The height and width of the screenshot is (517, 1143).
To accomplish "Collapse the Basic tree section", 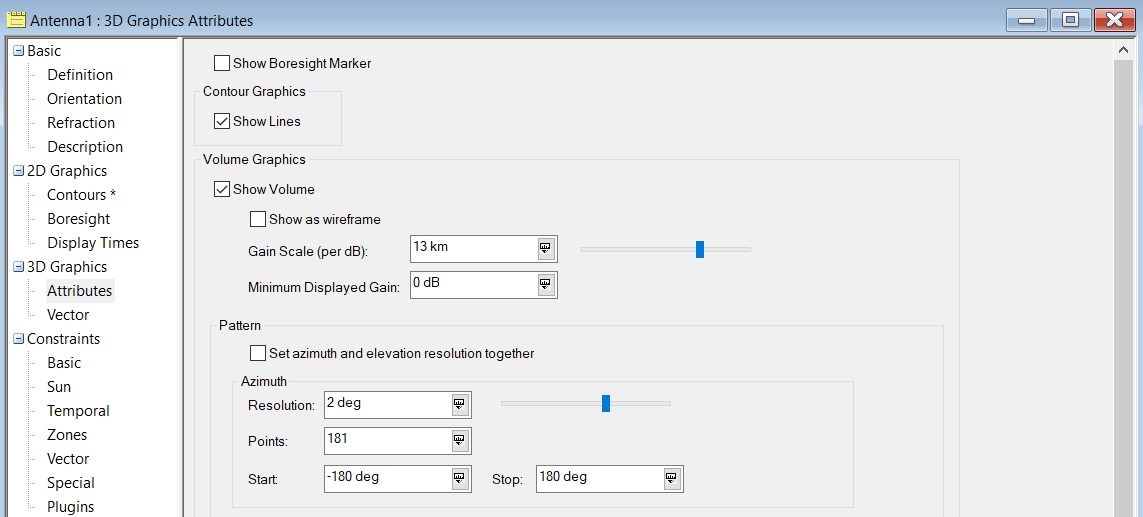I will (x=18, y=51).
